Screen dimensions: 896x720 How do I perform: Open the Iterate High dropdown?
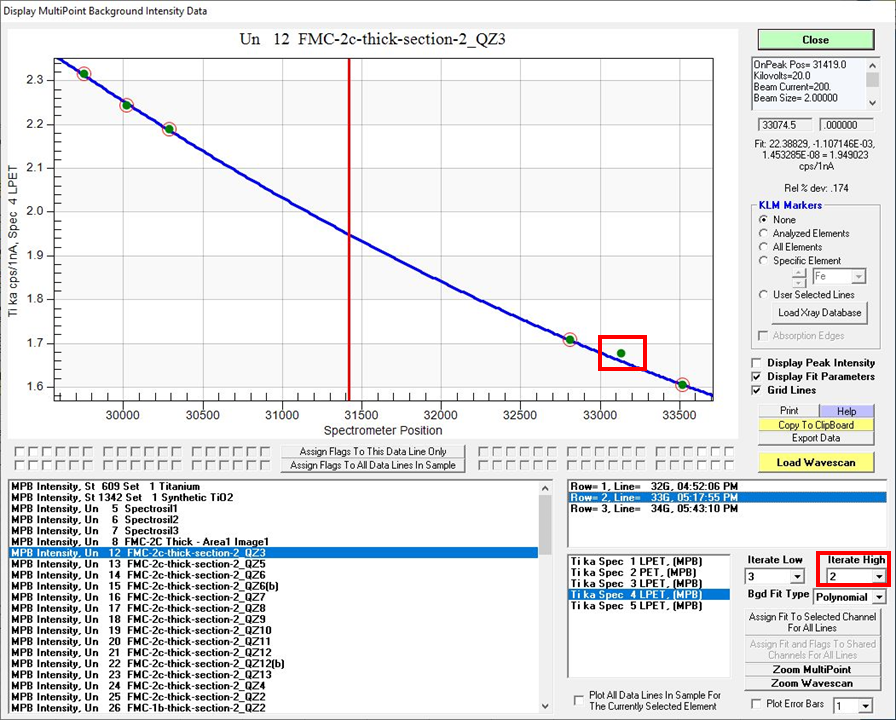[x=879, y=577]
